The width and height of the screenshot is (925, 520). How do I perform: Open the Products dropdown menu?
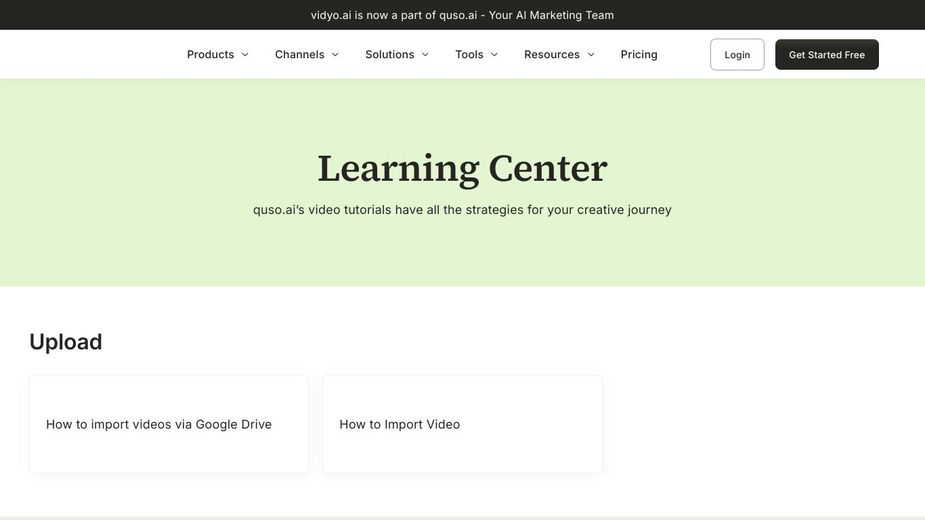(211, 55)
